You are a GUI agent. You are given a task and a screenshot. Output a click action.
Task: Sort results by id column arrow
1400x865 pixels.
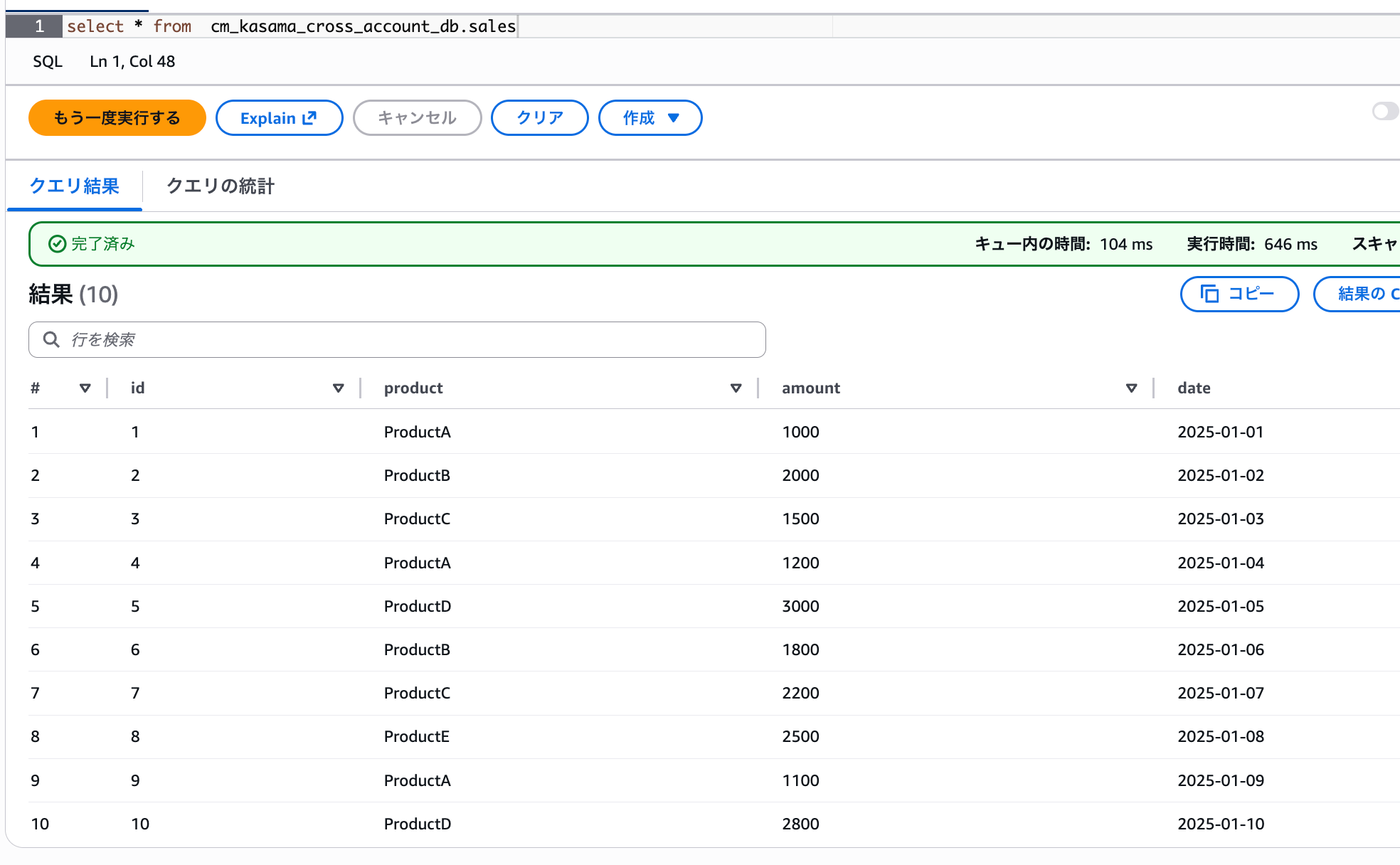tap(339, 388)
